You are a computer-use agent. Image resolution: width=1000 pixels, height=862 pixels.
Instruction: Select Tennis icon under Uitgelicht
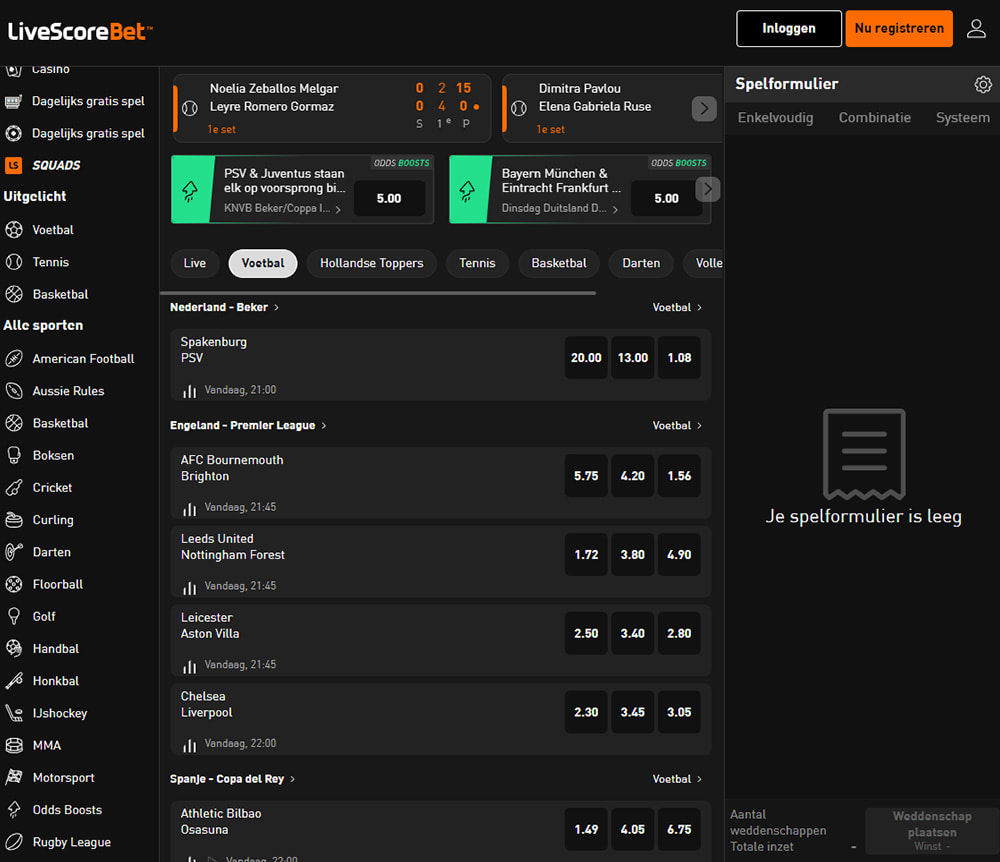[x=14, y=262]
